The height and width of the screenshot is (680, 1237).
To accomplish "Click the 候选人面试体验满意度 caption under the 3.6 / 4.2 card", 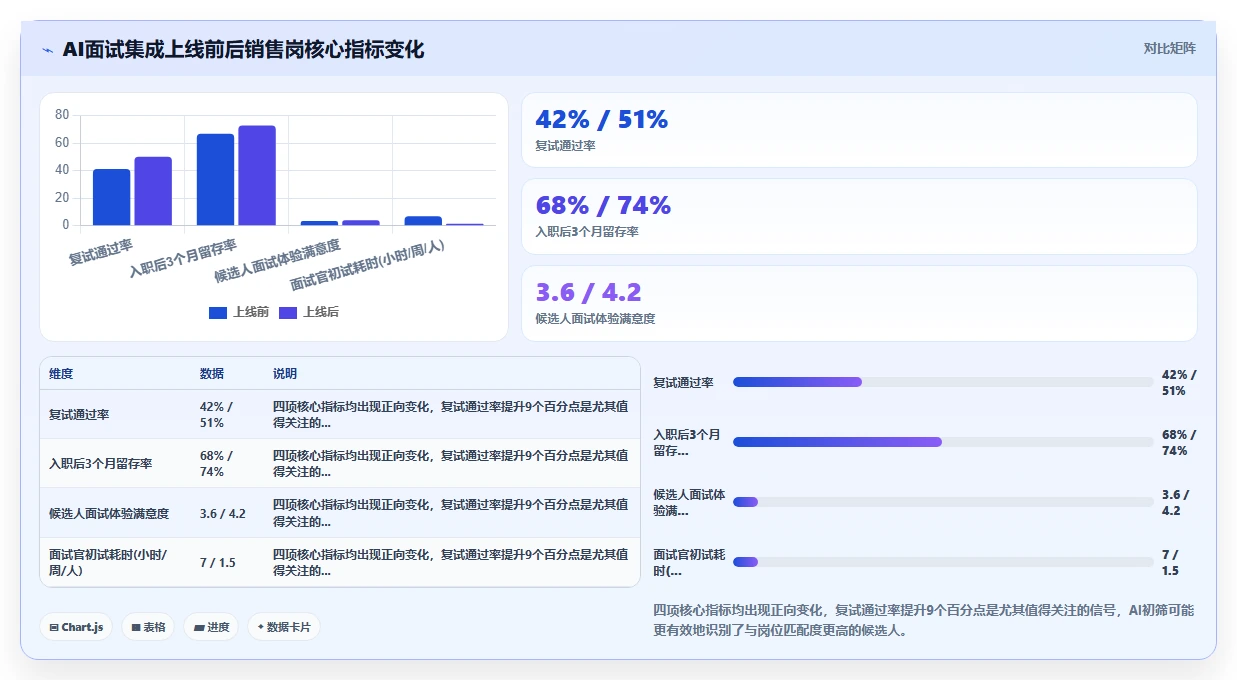I will pyautogui.click(x=595, y=319).
